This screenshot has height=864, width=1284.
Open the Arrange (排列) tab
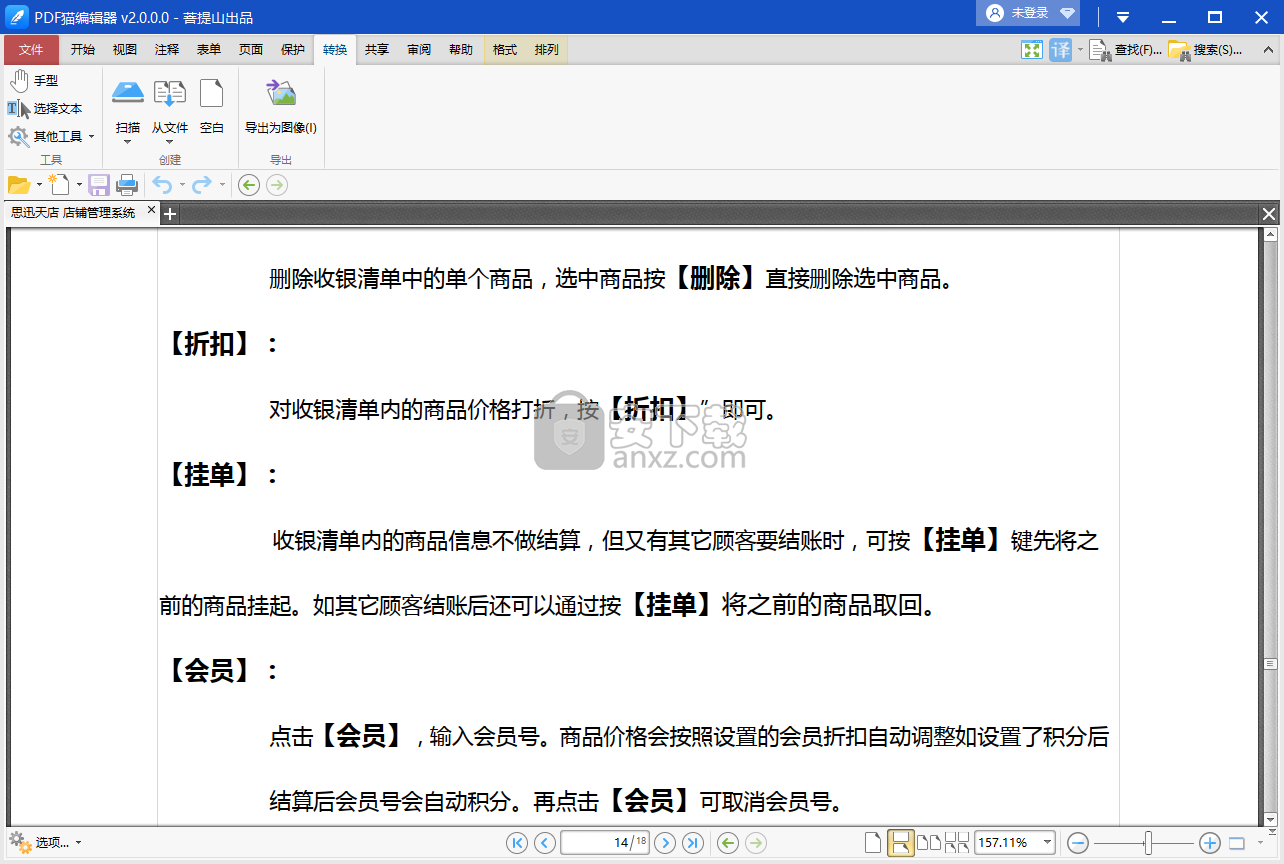click(x=547, y=49)
